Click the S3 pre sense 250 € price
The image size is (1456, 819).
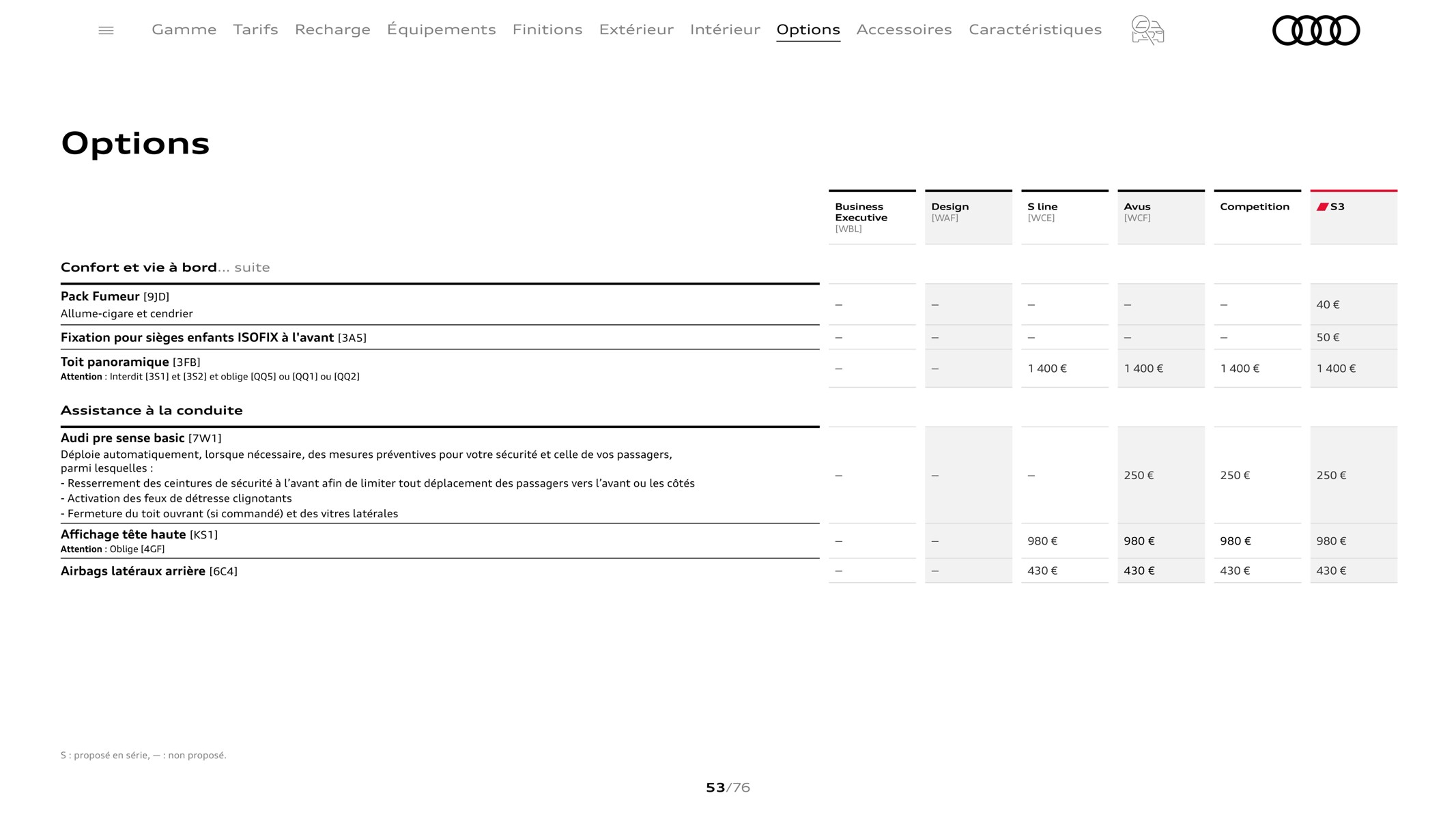[1331, 475]
